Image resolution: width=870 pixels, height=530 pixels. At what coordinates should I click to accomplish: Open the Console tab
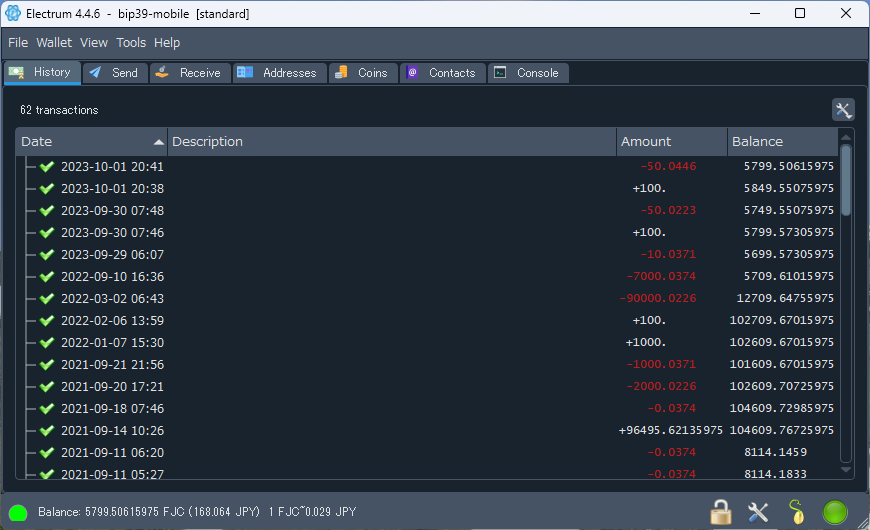coord(528,73)
